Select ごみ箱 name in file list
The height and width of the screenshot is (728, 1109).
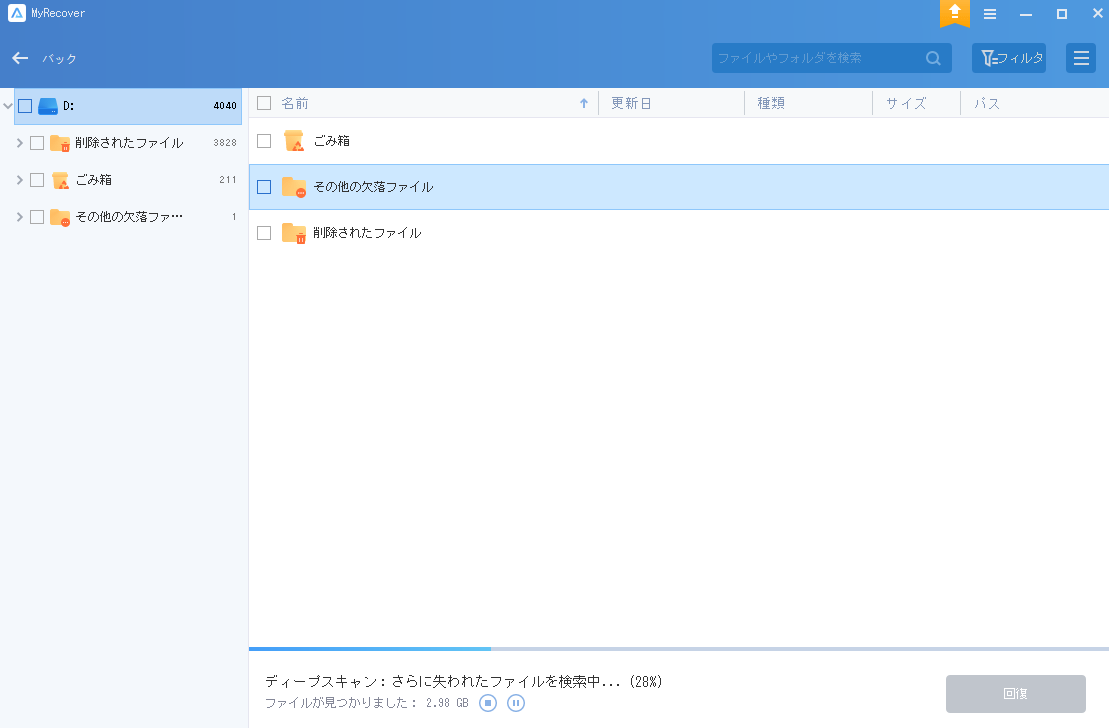coord(332,141)
